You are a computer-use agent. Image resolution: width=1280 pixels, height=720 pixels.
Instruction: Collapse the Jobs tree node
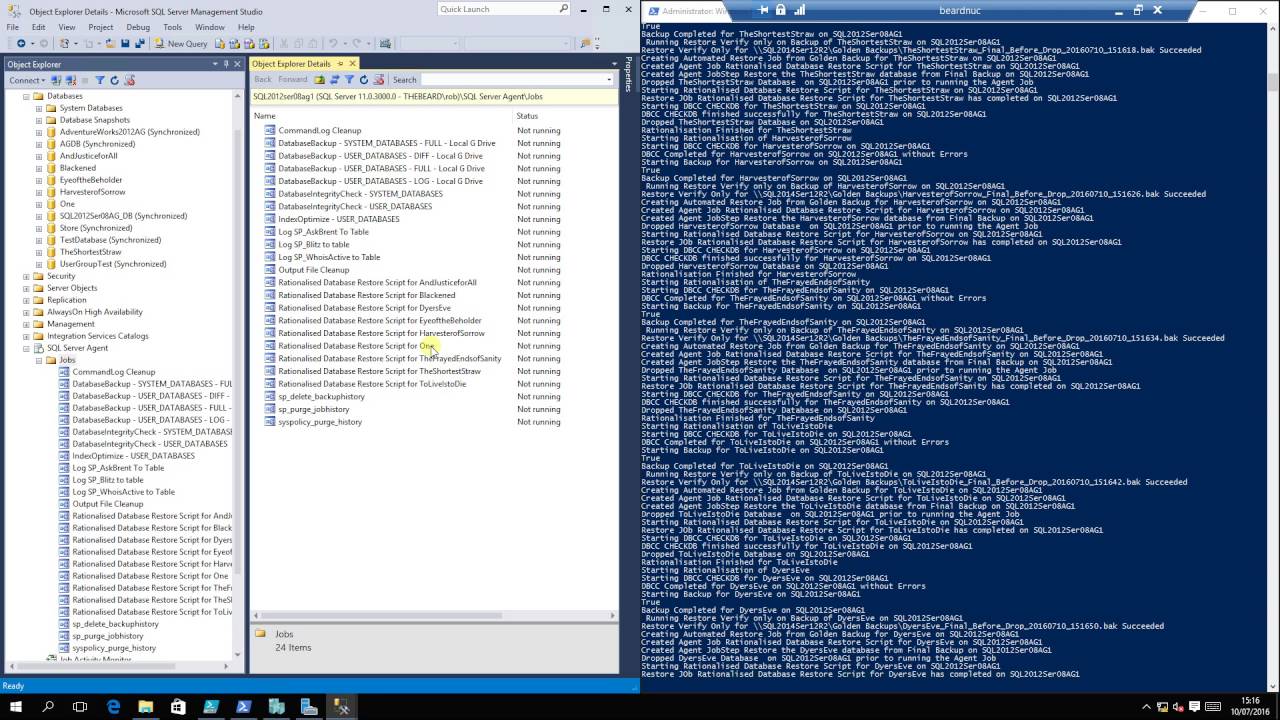39,360
